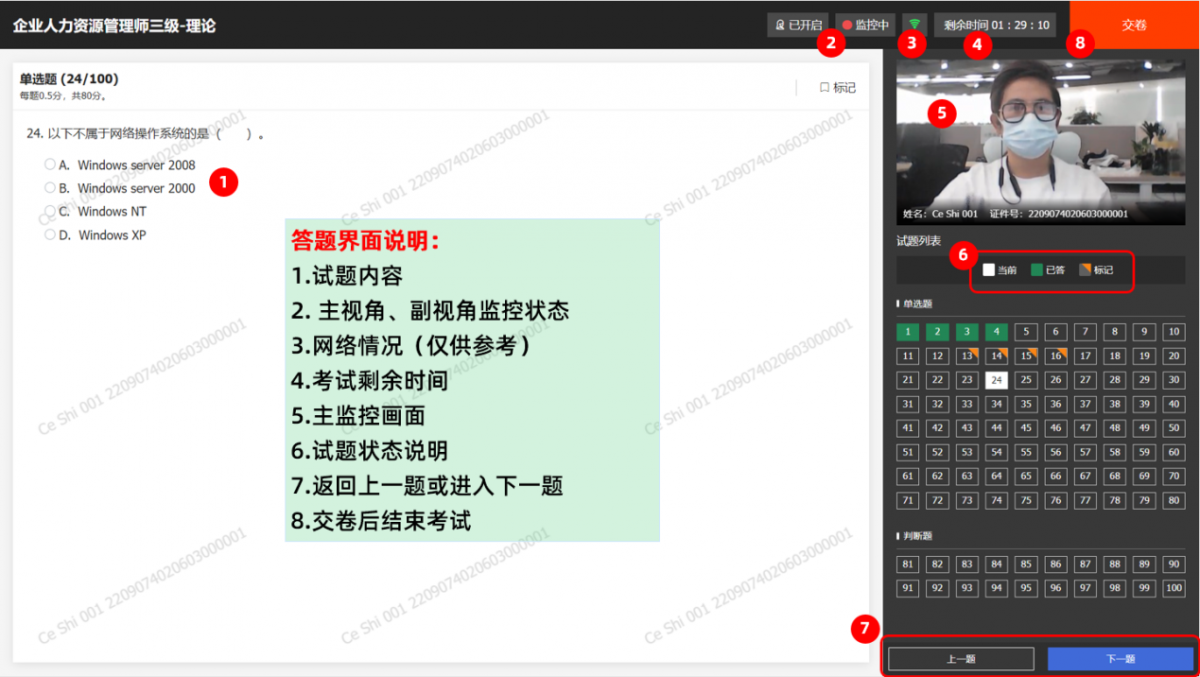Screen dimensions: 1200x677
Task: Jump to answered question 1
Action: click(908, 332)
